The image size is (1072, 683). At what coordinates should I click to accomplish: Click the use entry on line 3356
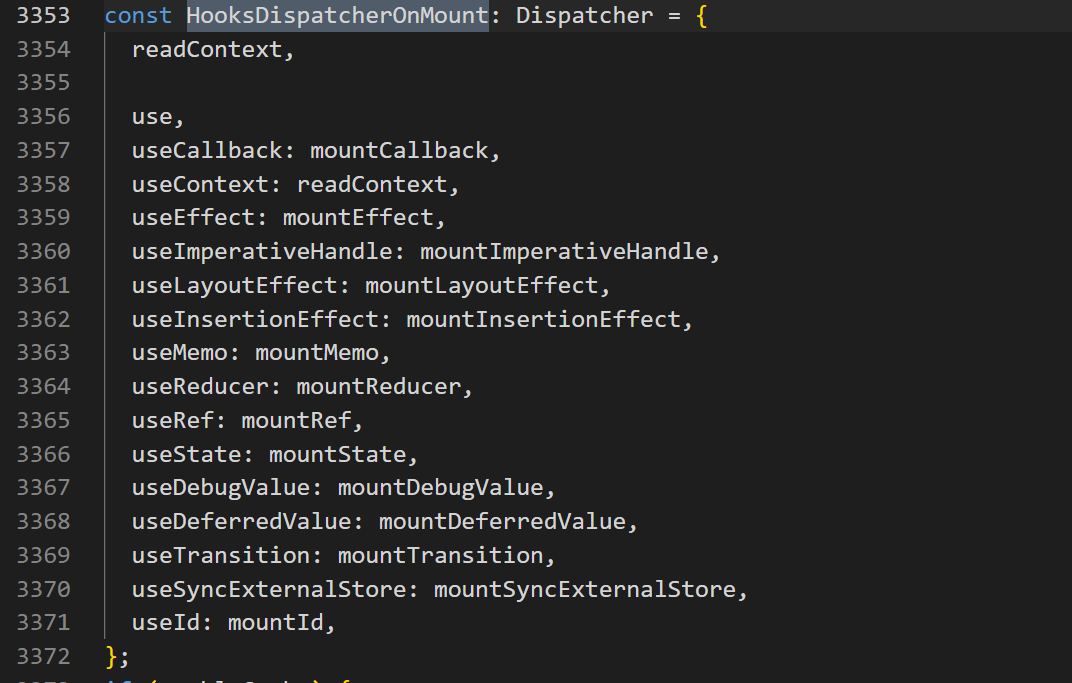tap(152, 117)
